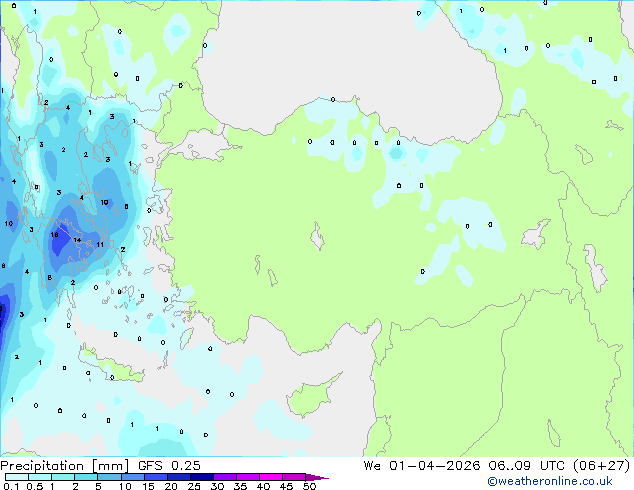Click the 25–30 mm dark navy legend swatch
The image size is (634, 490).
click(x=201, y=477)
